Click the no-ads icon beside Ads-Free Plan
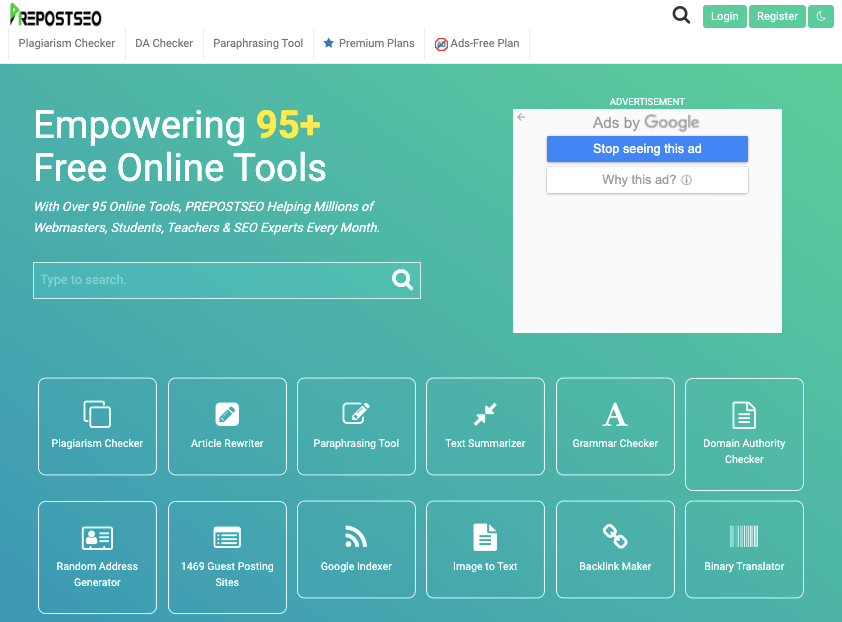Viewport: 842px width, 622px height. (x=441, y=45)
